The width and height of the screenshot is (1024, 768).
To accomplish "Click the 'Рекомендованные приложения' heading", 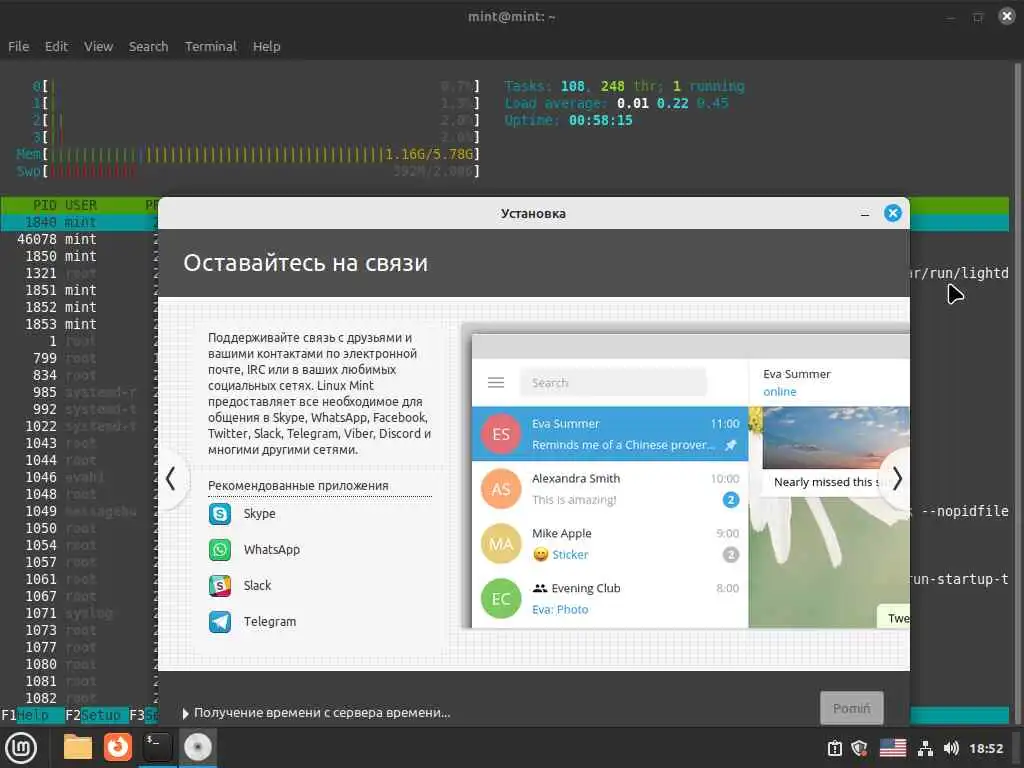I will tap(298, 486).
